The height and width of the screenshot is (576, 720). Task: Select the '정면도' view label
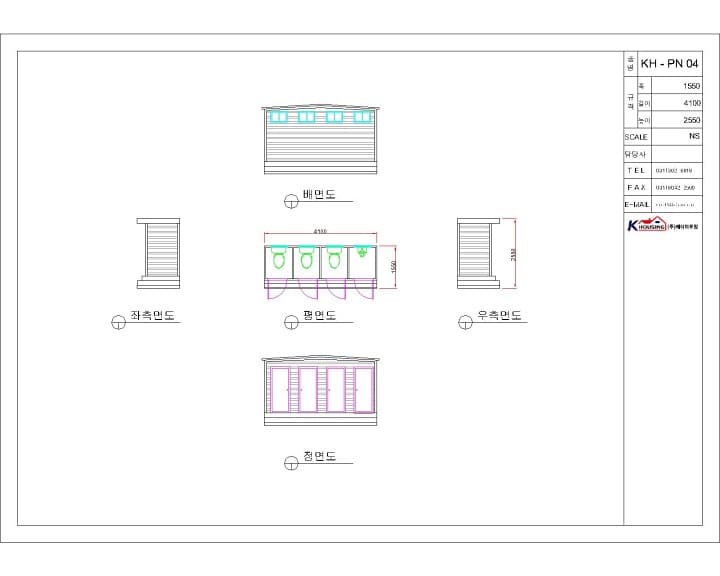click(x=319, y=456)
